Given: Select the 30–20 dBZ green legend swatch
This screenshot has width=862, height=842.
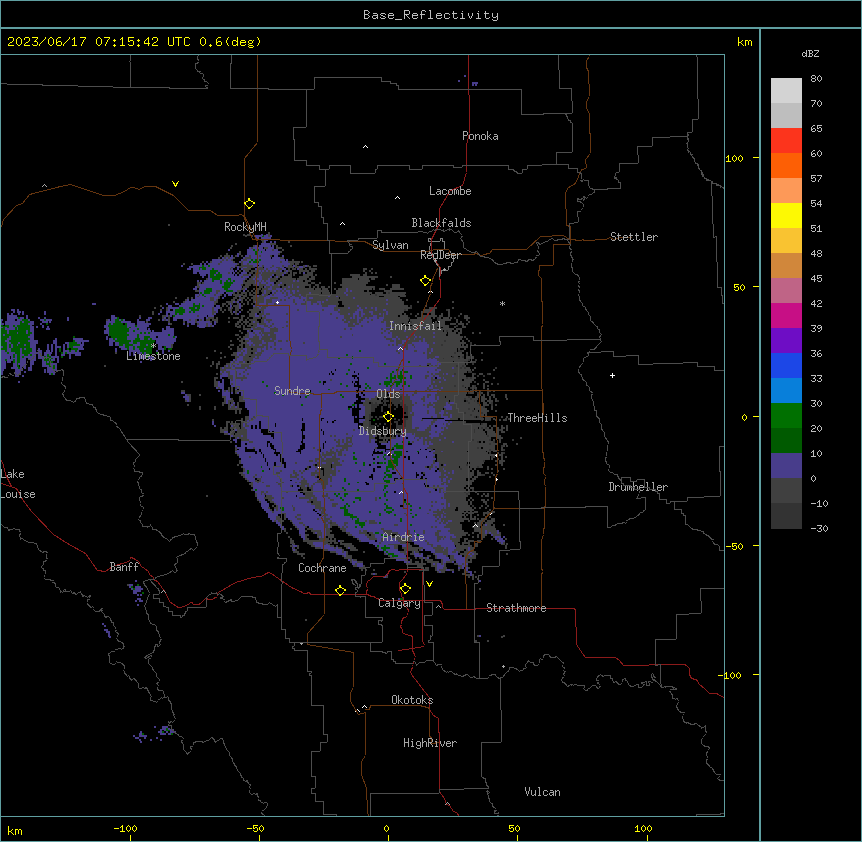Looking at the screenshot, I should (x=786, y=416).
